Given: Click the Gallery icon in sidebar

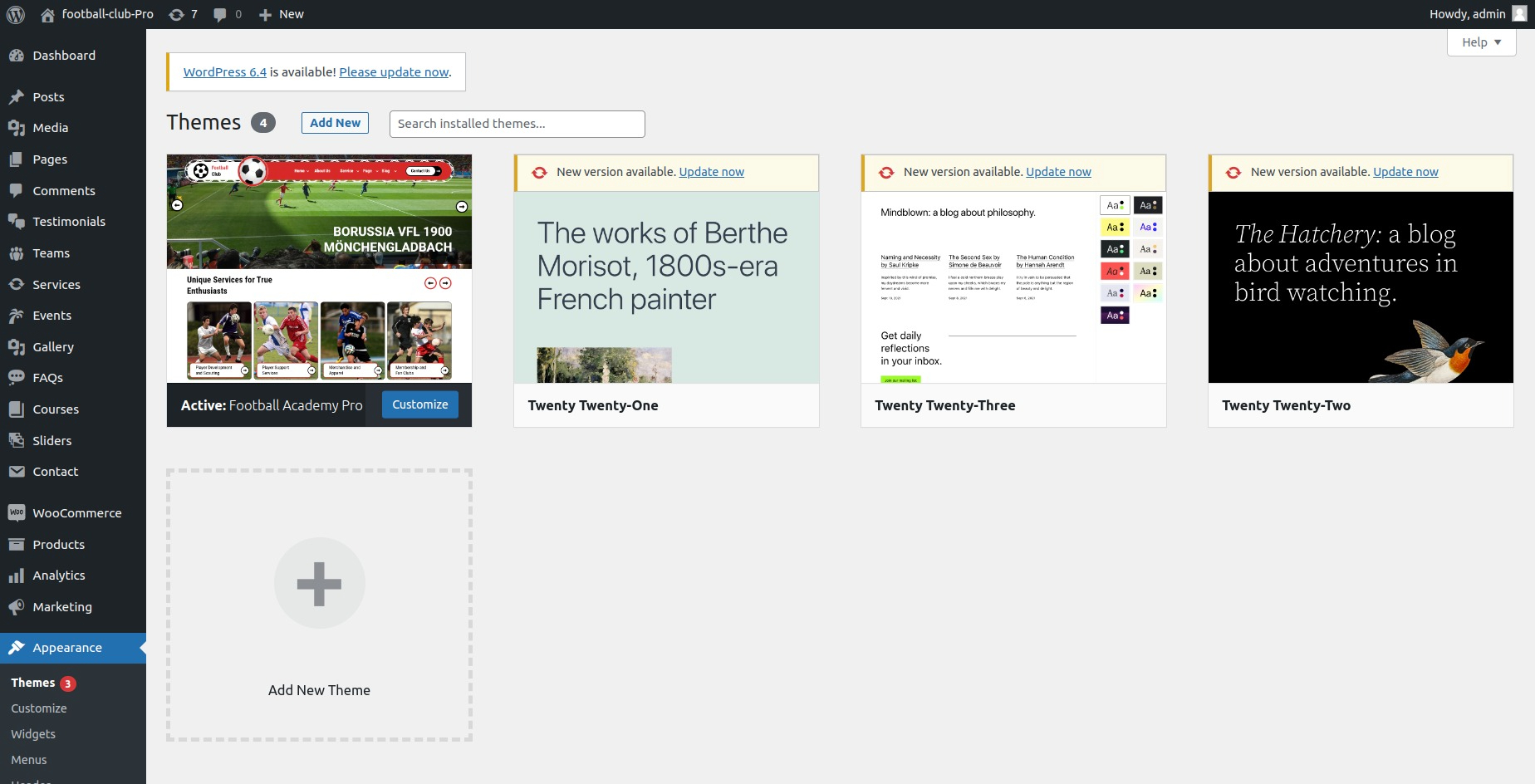Looking at the screenshot, I should tap(17, 347).
